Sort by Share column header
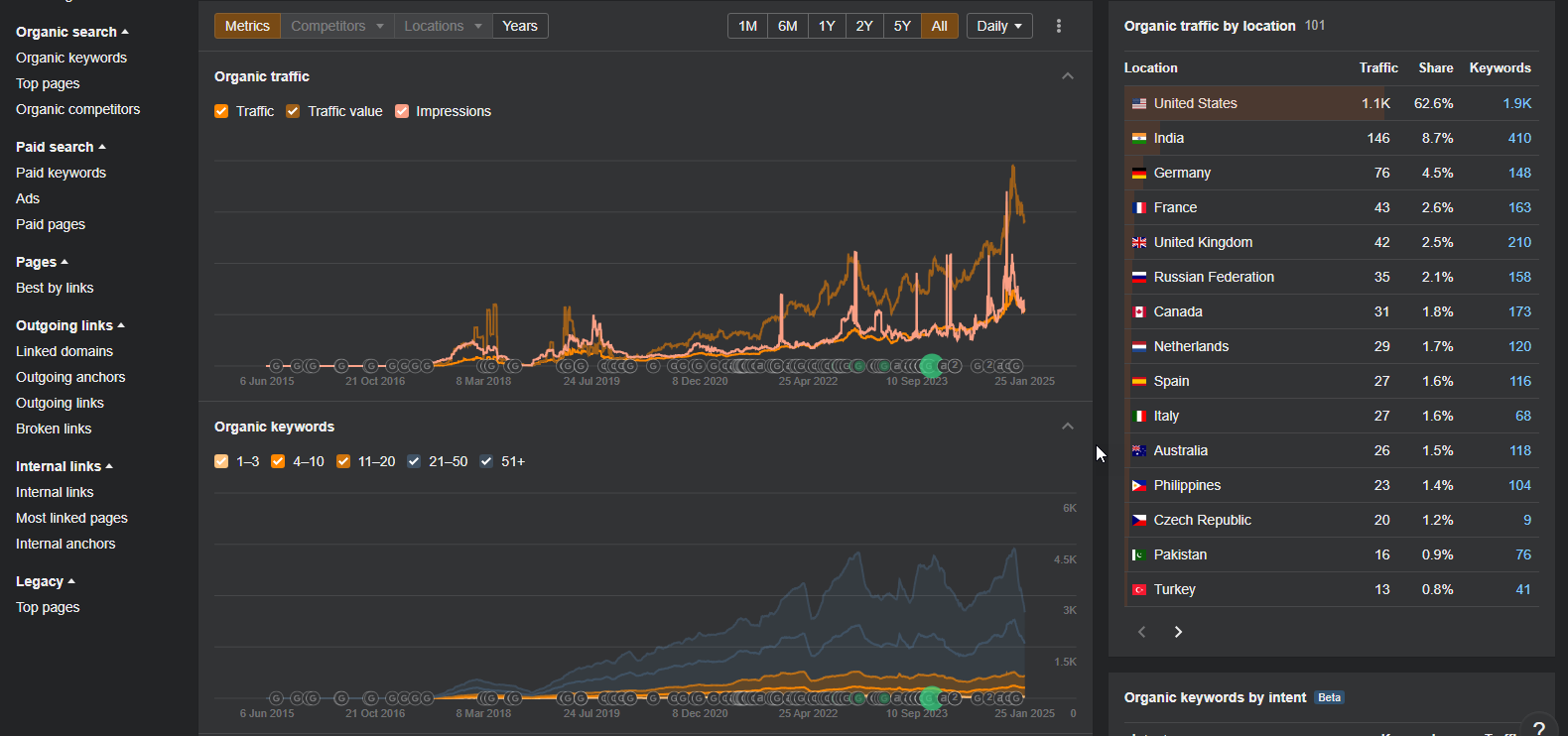This screenshot has height=736, width=1568. (x=1436, y=67)
